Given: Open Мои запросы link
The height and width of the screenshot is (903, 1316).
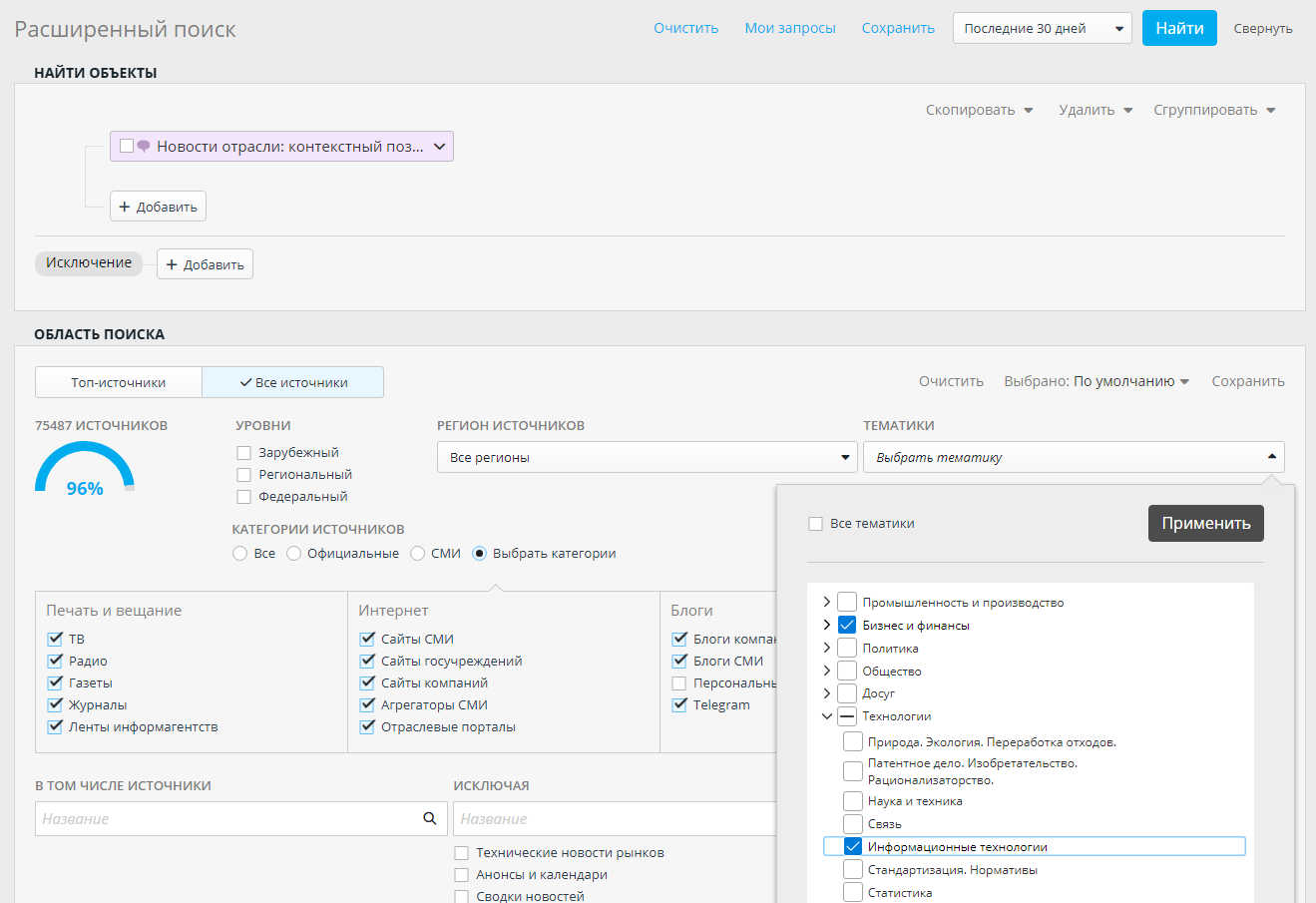Looking at the screenshot, I should tap(790, 28).
